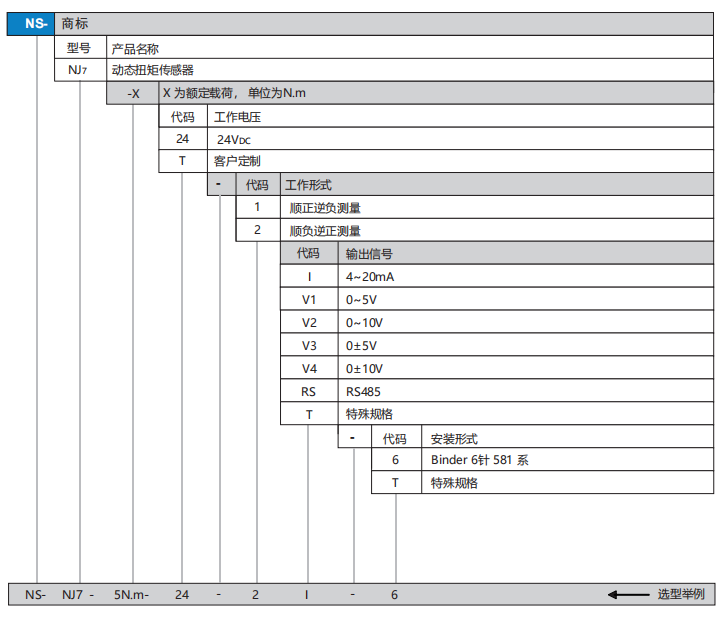721x618 pixels.
Task: Click the 0±5V value
Action: [361, 346]
